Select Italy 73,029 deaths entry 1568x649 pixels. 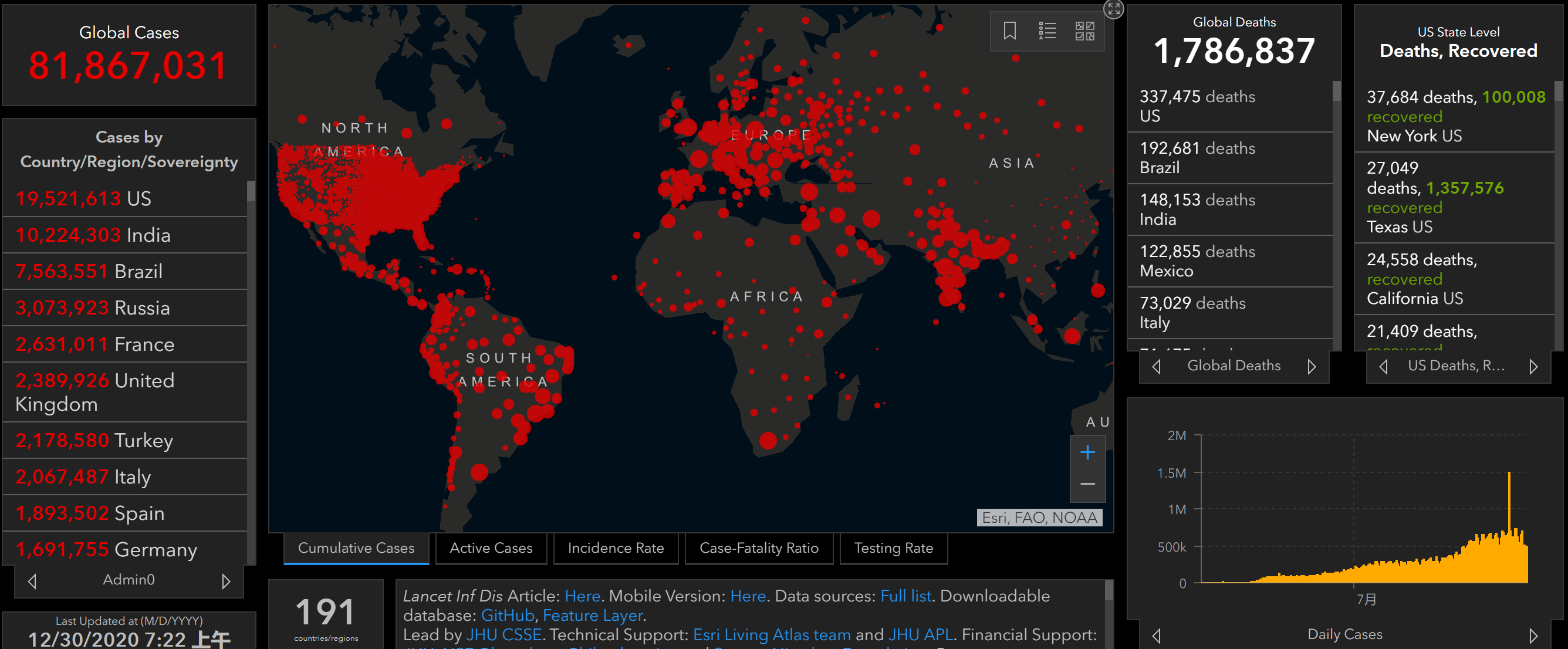pos(1229,313)
